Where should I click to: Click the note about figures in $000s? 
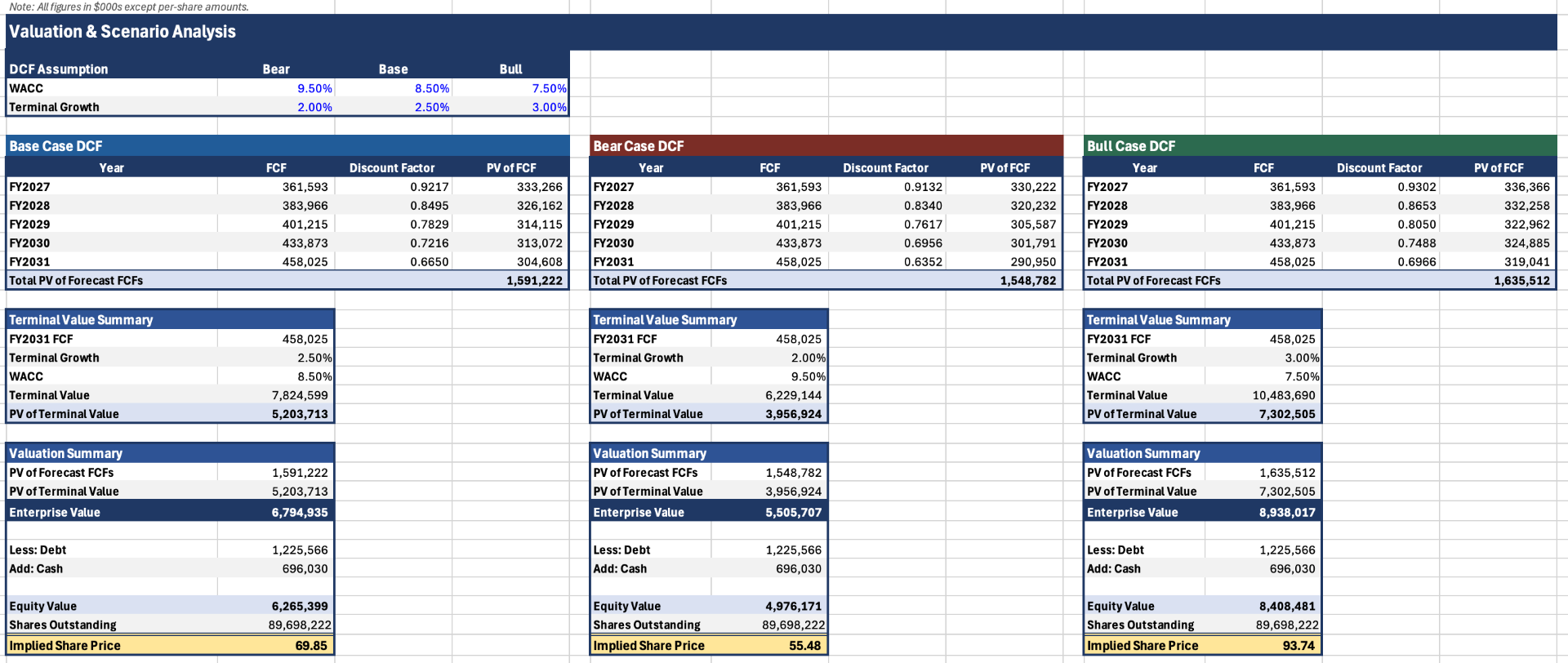[129, 7]
